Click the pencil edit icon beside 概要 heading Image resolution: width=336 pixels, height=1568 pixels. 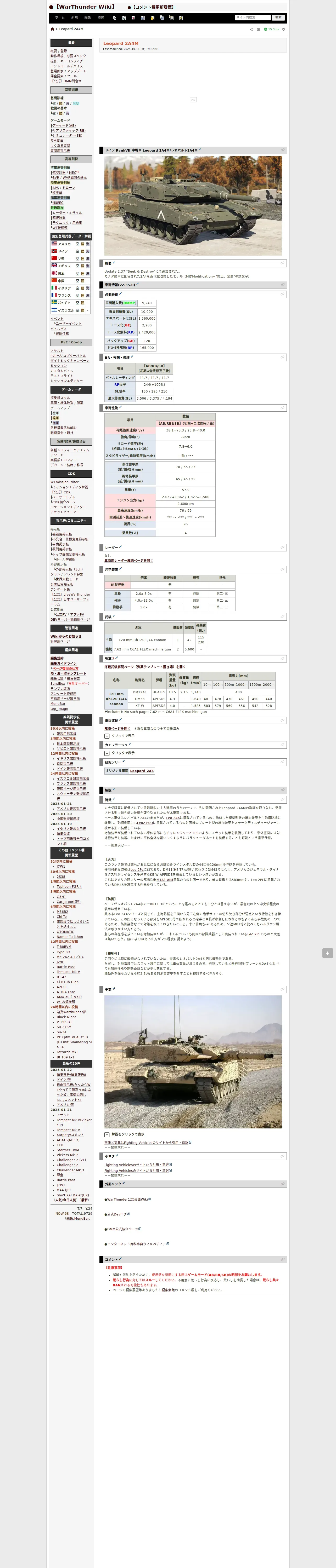pos(115,263)
